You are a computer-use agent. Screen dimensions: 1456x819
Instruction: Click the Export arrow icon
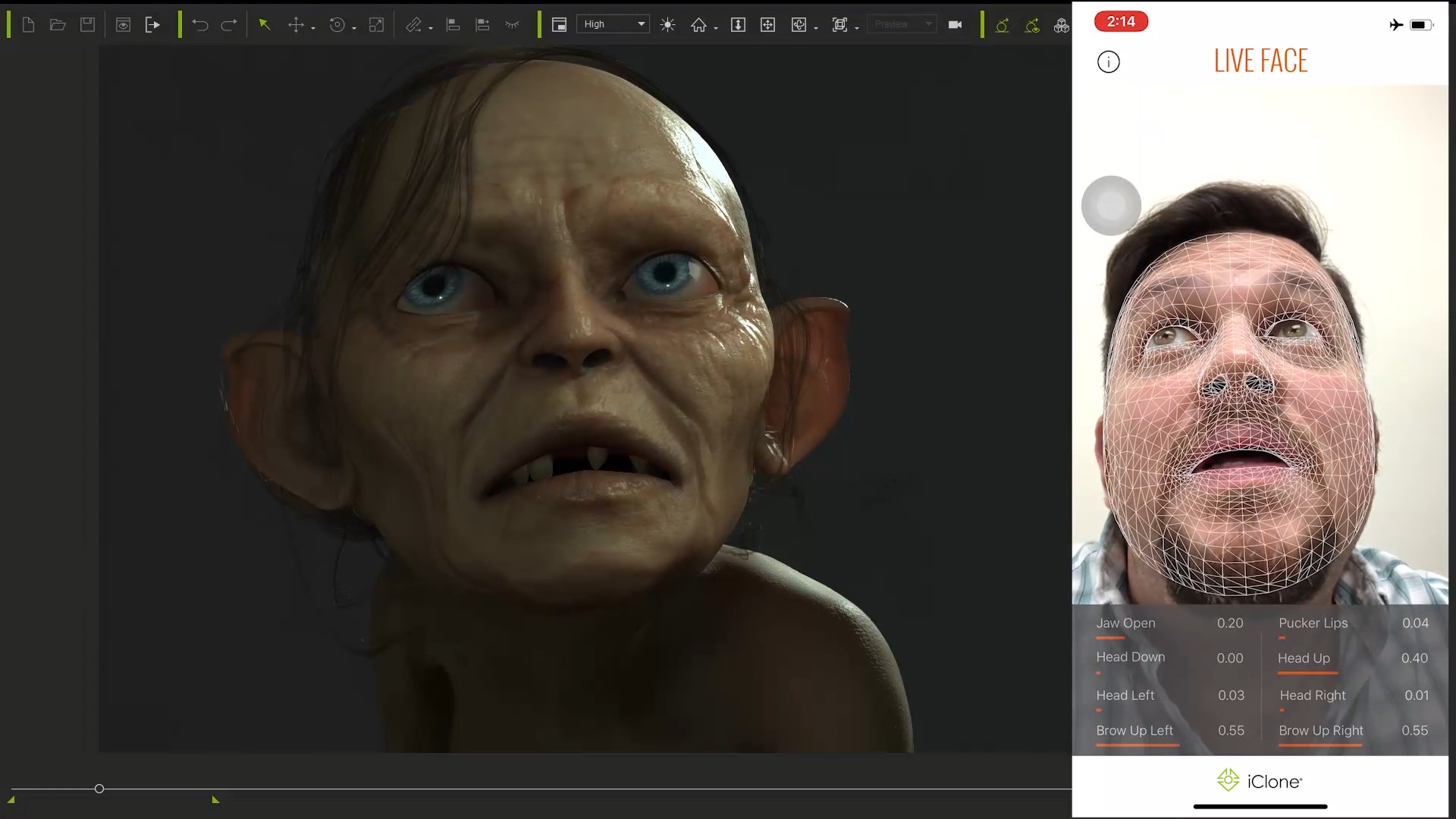coord(152,25)
